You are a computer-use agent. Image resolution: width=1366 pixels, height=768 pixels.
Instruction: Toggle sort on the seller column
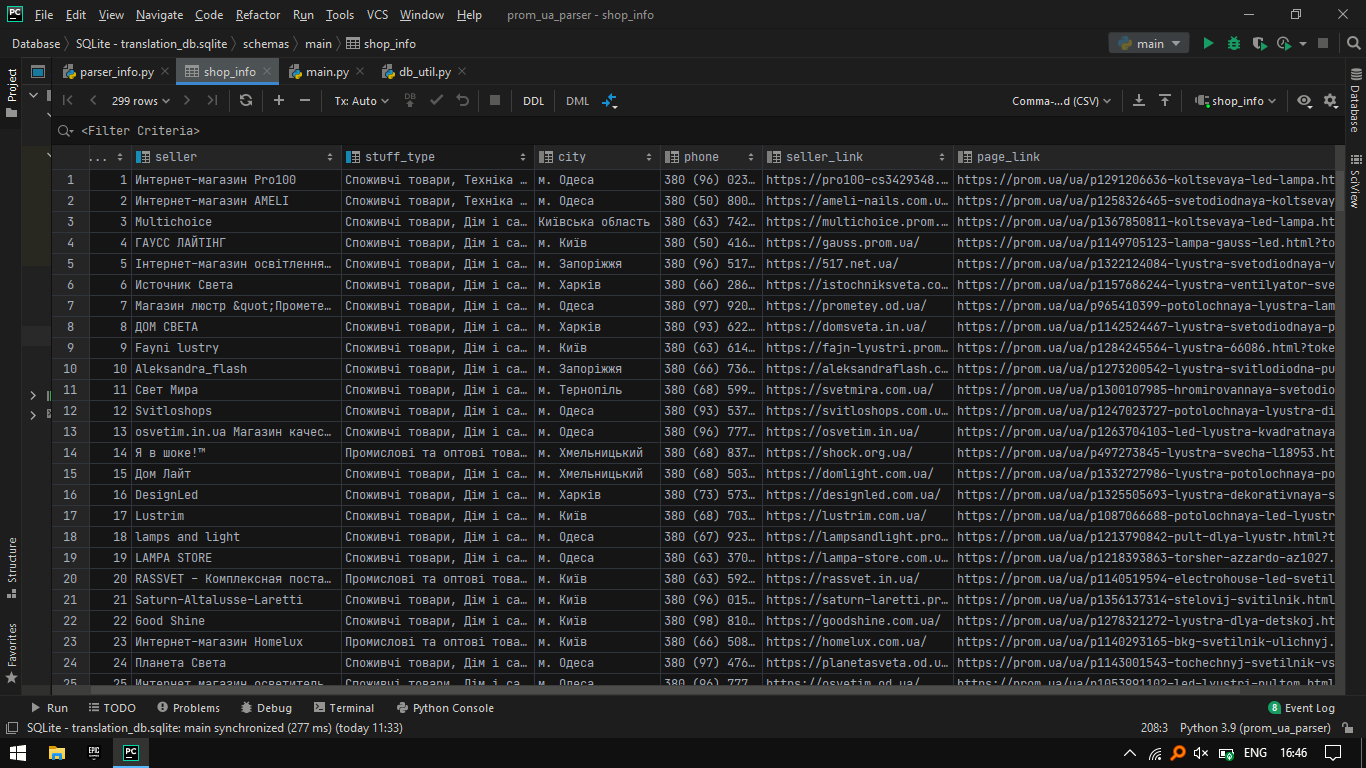330,157
